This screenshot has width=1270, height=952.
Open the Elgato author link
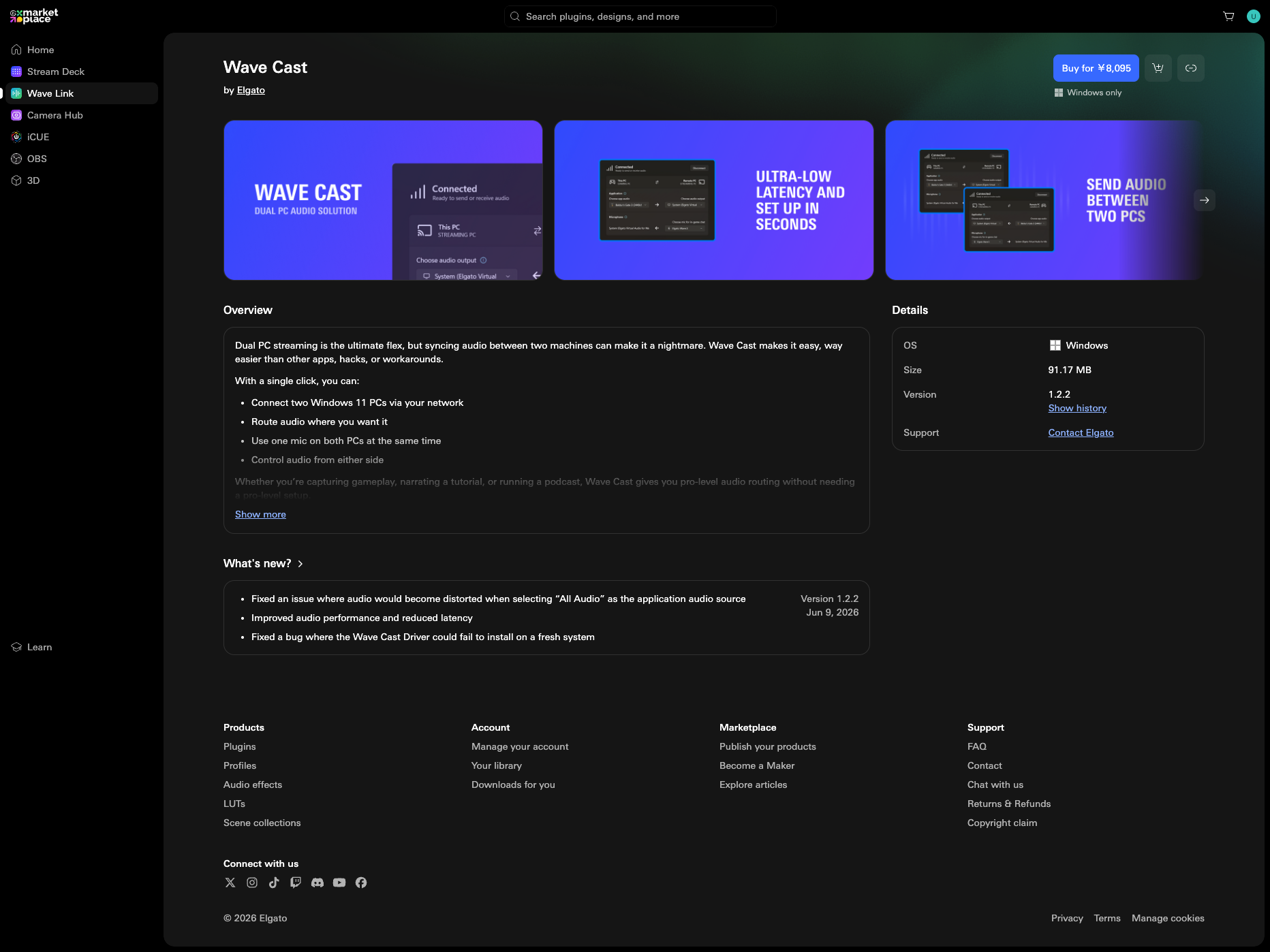pos(251,90)
